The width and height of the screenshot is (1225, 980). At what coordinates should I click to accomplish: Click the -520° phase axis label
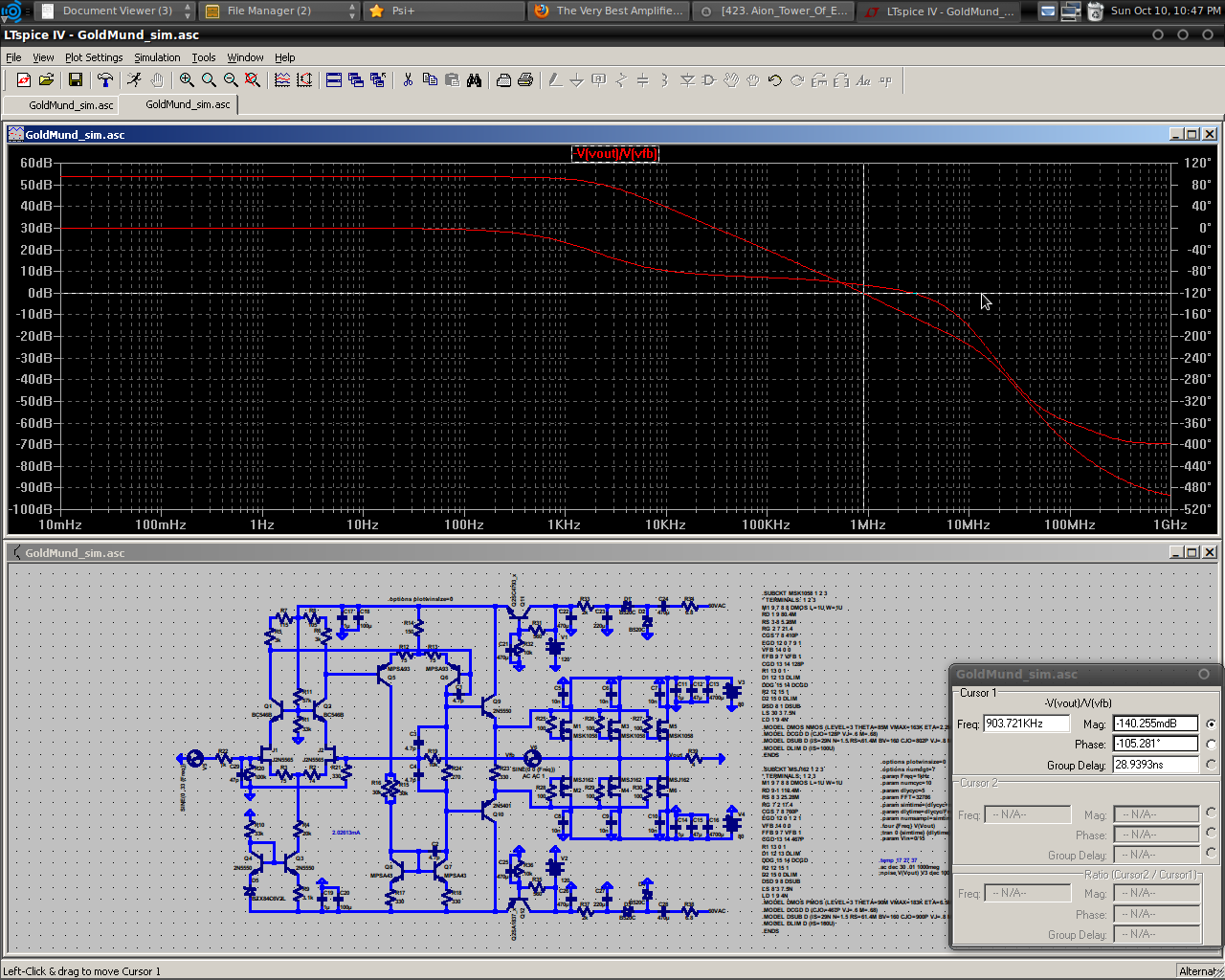coord(1196,509)
